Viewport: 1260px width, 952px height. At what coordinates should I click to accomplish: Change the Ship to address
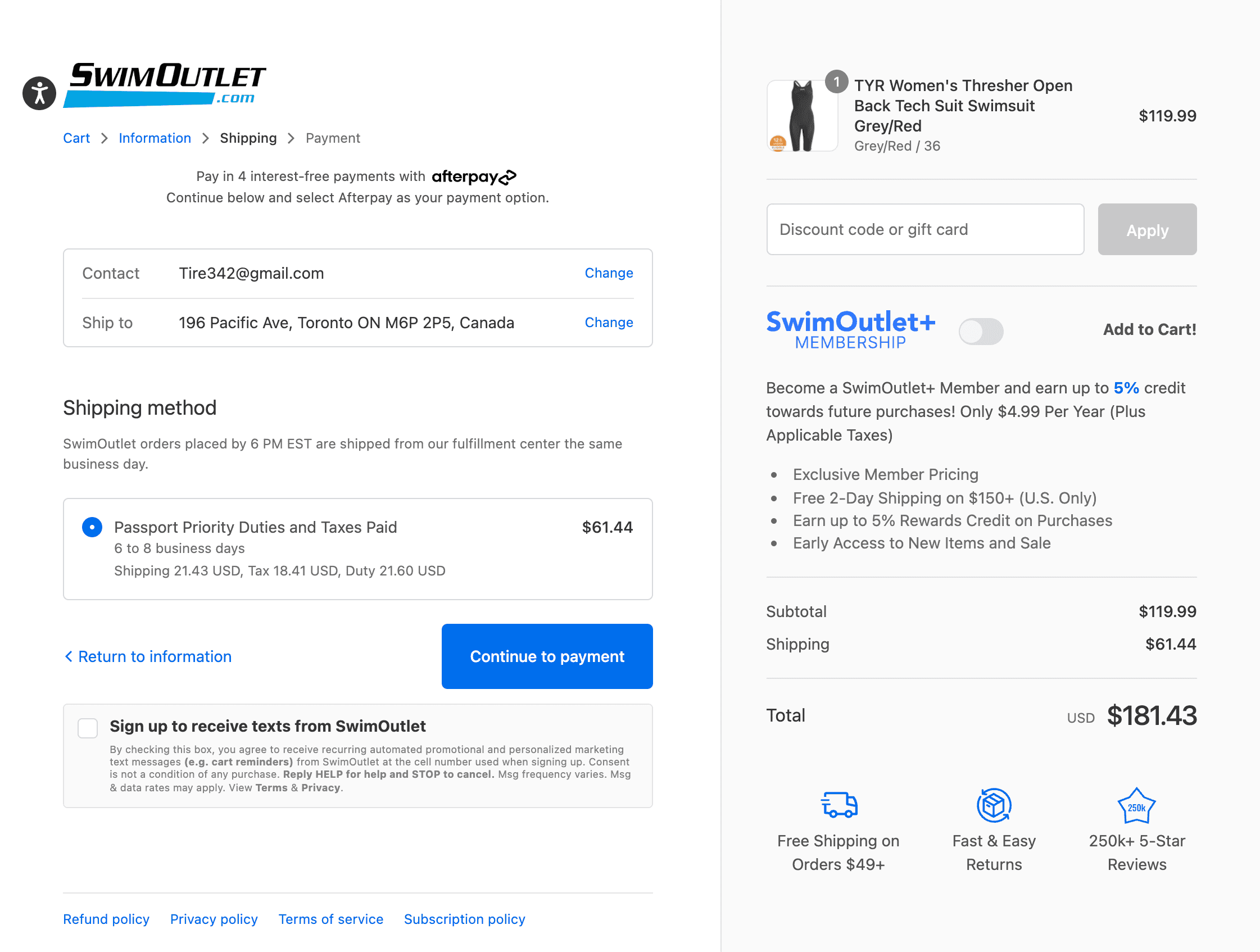(x=609, y=323)
